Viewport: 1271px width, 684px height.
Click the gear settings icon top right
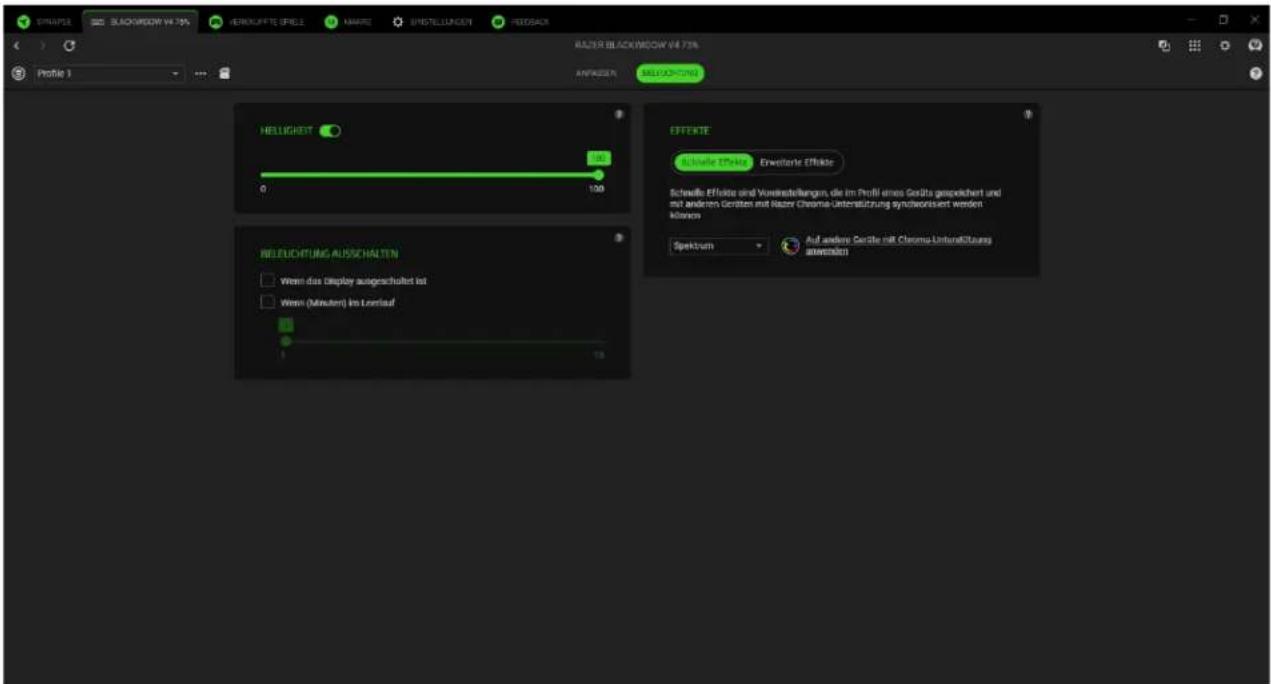pyautogui.click(x=1224, y=47)
